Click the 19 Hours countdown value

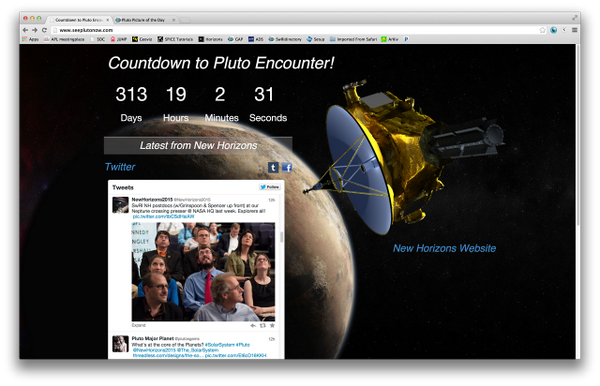(176, 94)
